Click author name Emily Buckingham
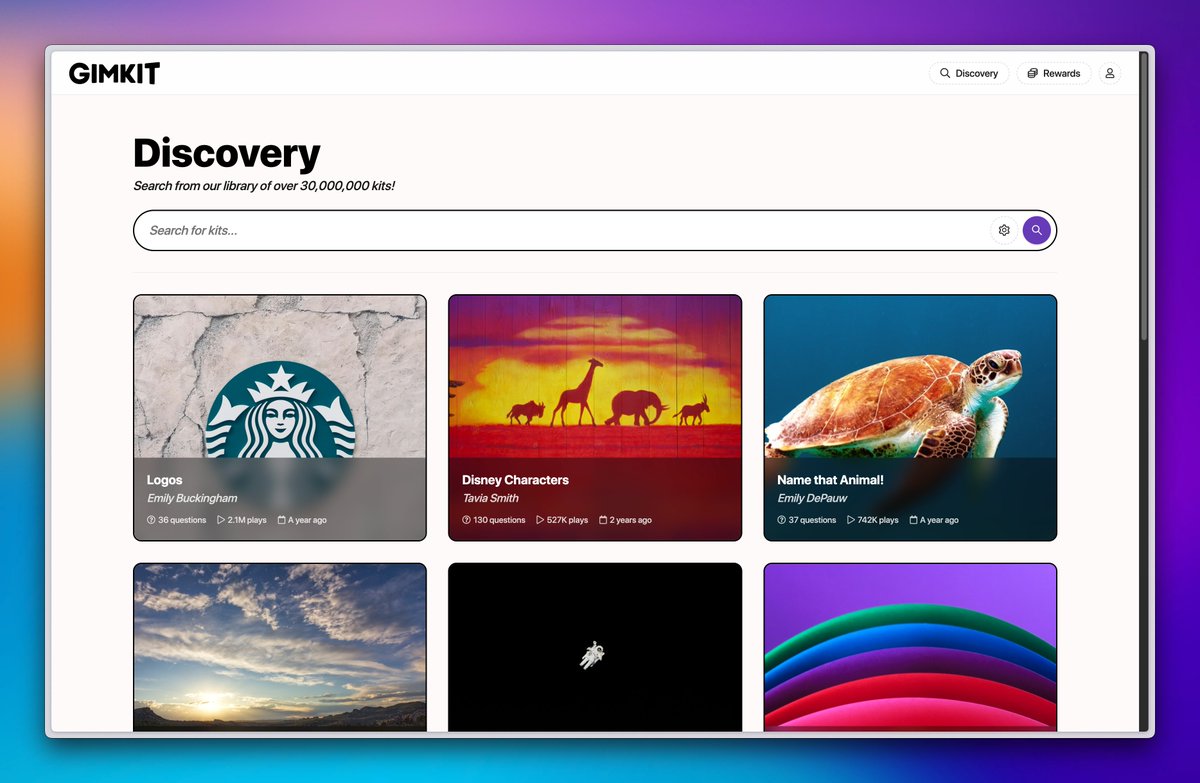 pos(192,498)
